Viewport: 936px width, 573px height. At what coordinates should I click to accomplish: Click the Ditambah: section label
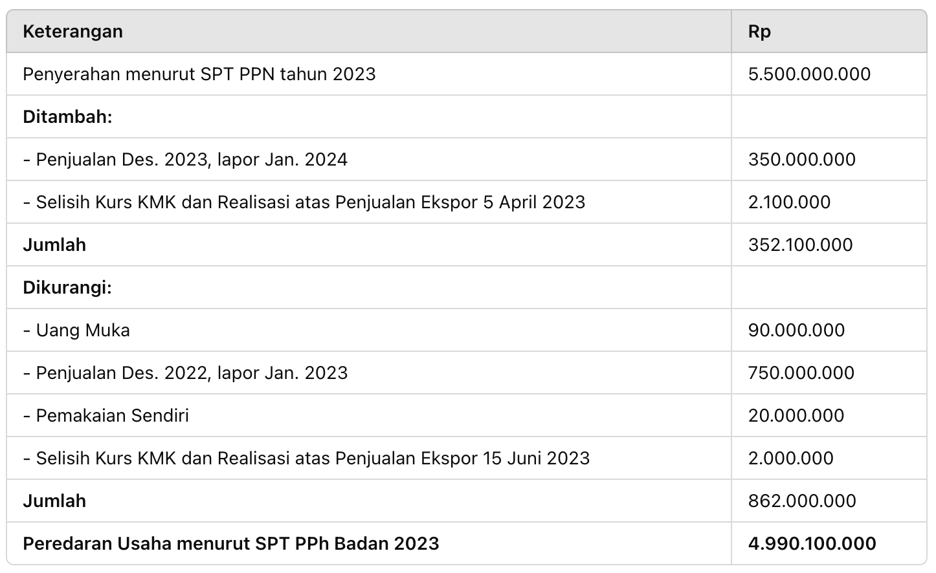coord(67,116)
